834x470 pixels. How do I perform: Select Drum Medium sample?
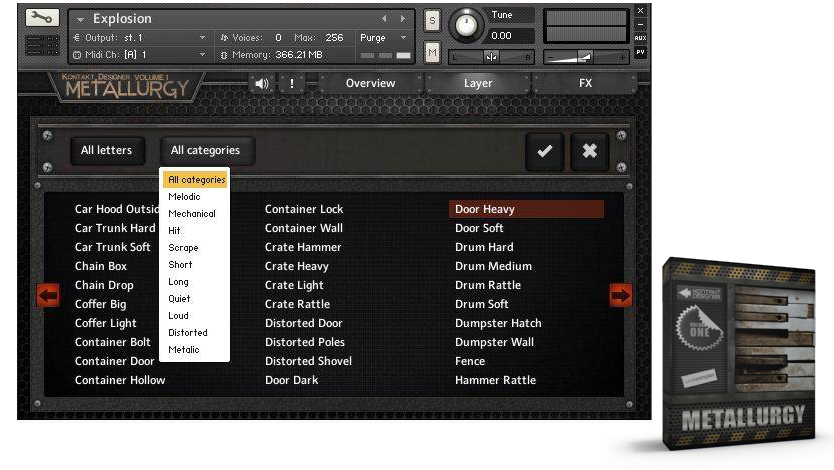tap(493, 266)
